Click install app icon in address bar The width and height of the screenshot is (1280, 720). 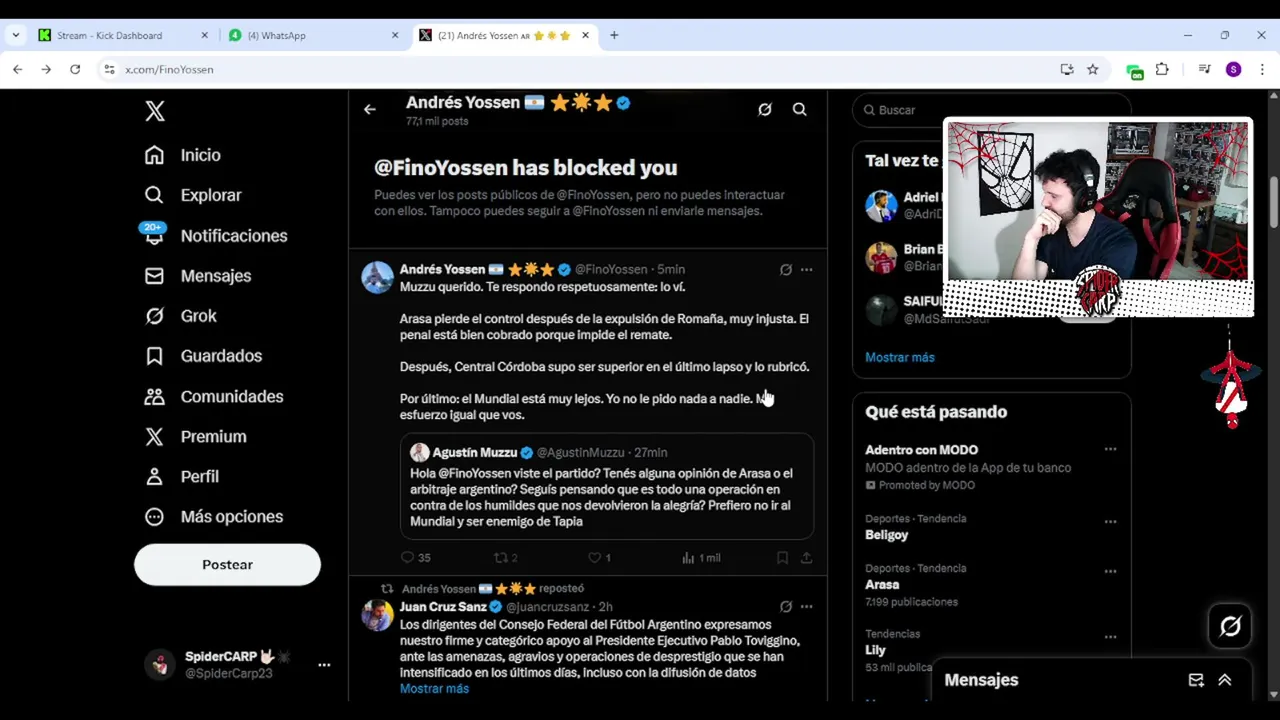[1067, 69]
